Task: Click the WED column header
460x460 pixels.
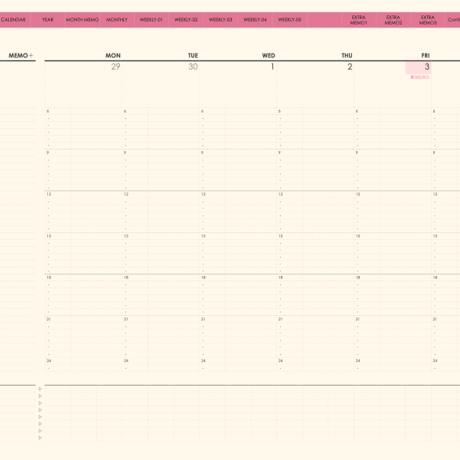Action: (x=268, y=55)
